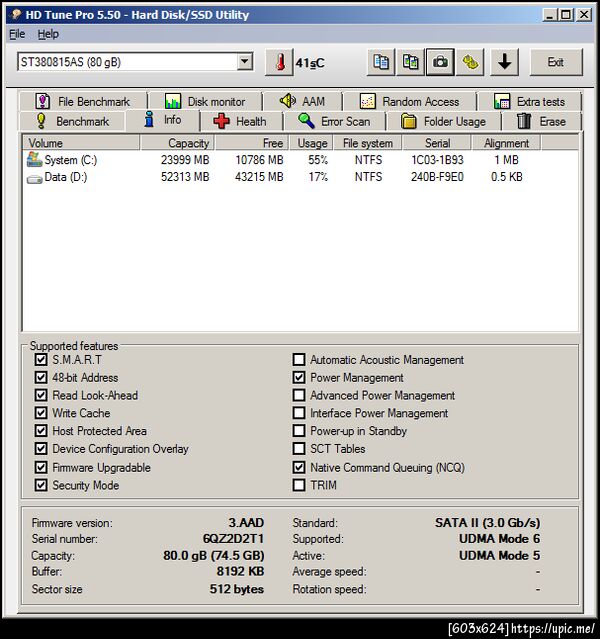Toggle the Host Protected Area checkbox
Screen dimensions: 600x639
coord(41,431)
